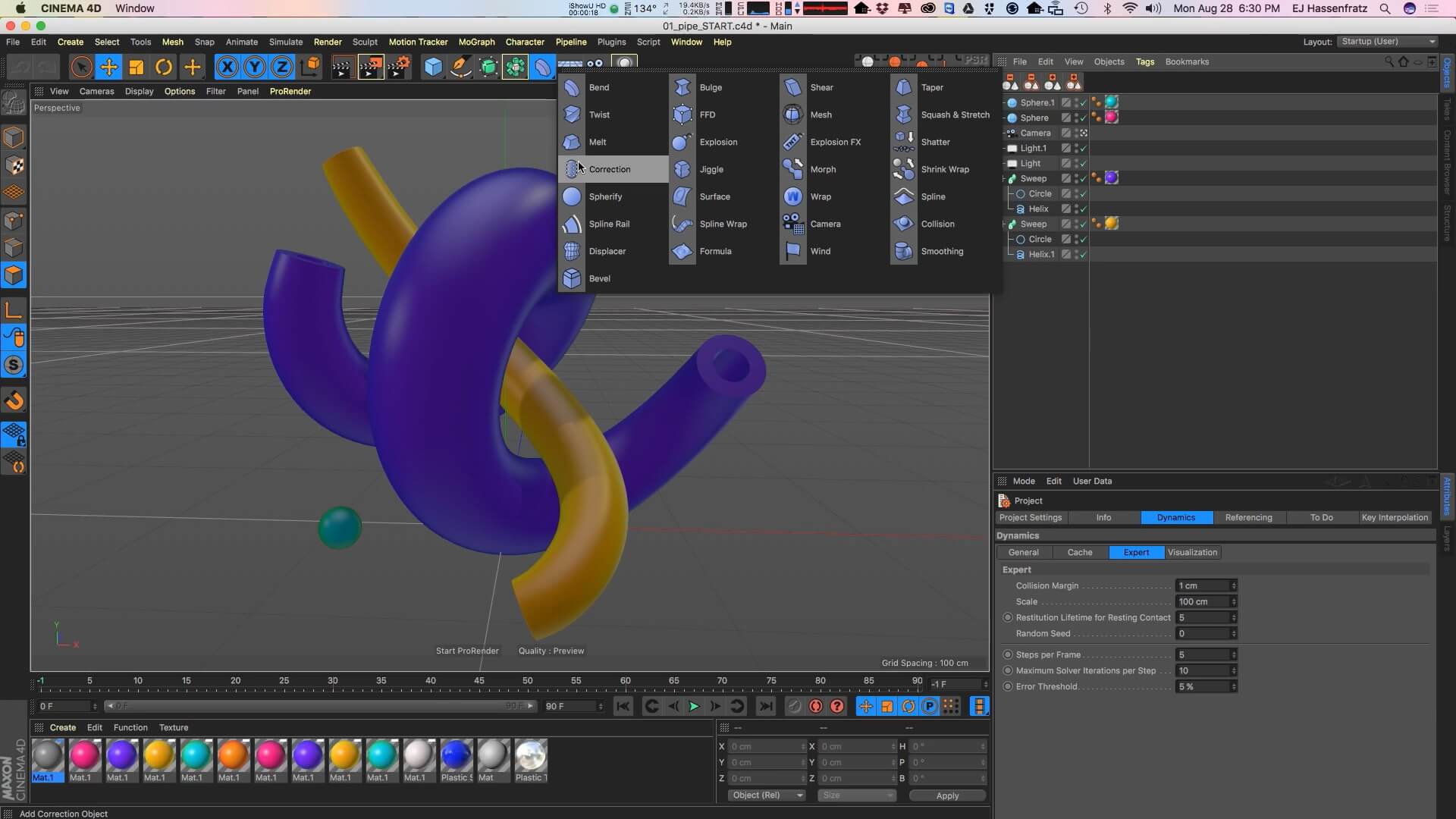Image resolution: width=1456 pixels, height=819 pixels.
Task: Disable the green enable checkmark on Helix.1
Action: click(1083, 255)
